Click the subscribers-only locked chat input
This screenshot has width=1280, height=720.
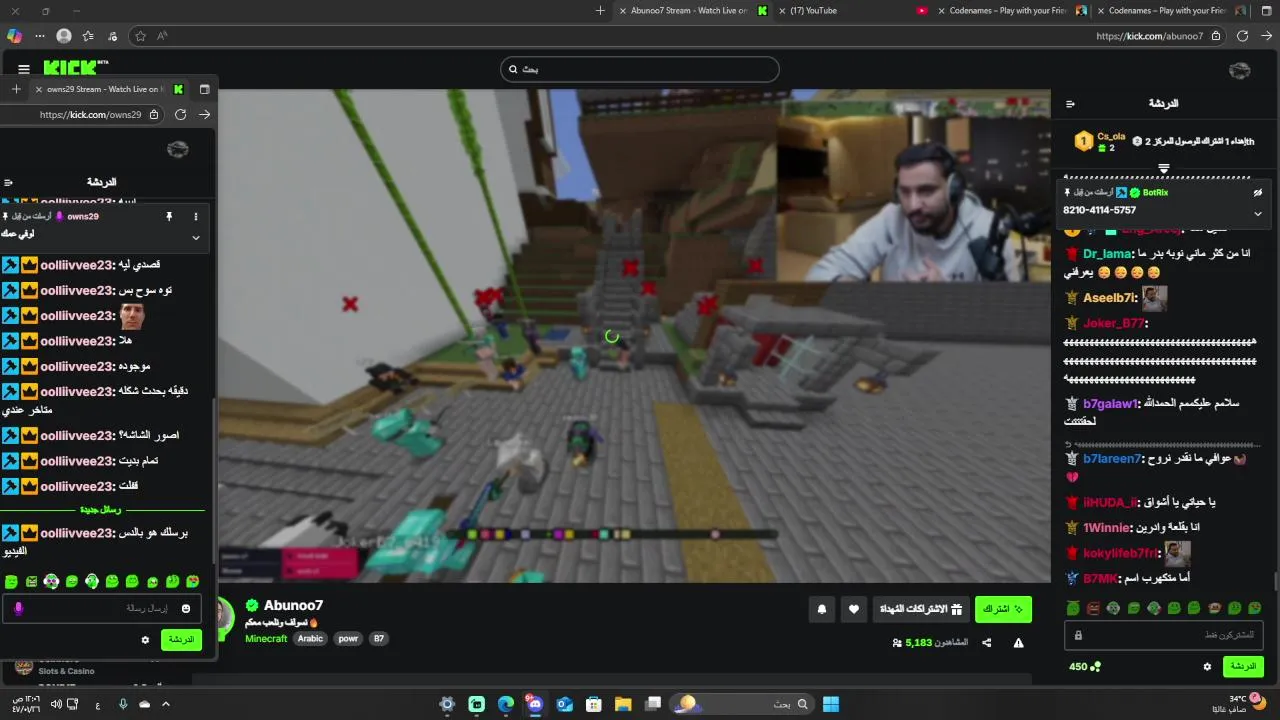1165,635
